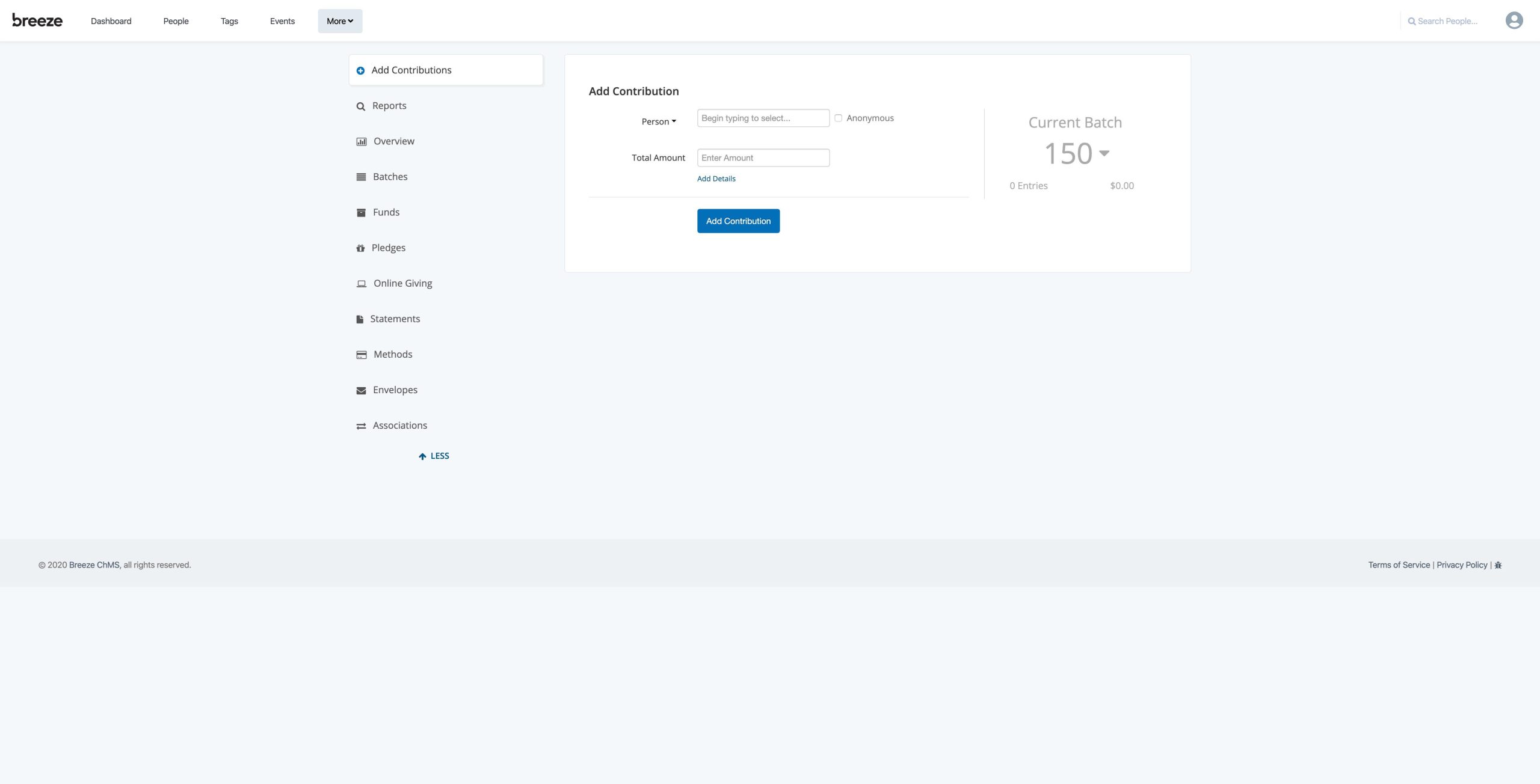Open the Events nav item
Screen dimensions: 1540x784
(282, 21)
